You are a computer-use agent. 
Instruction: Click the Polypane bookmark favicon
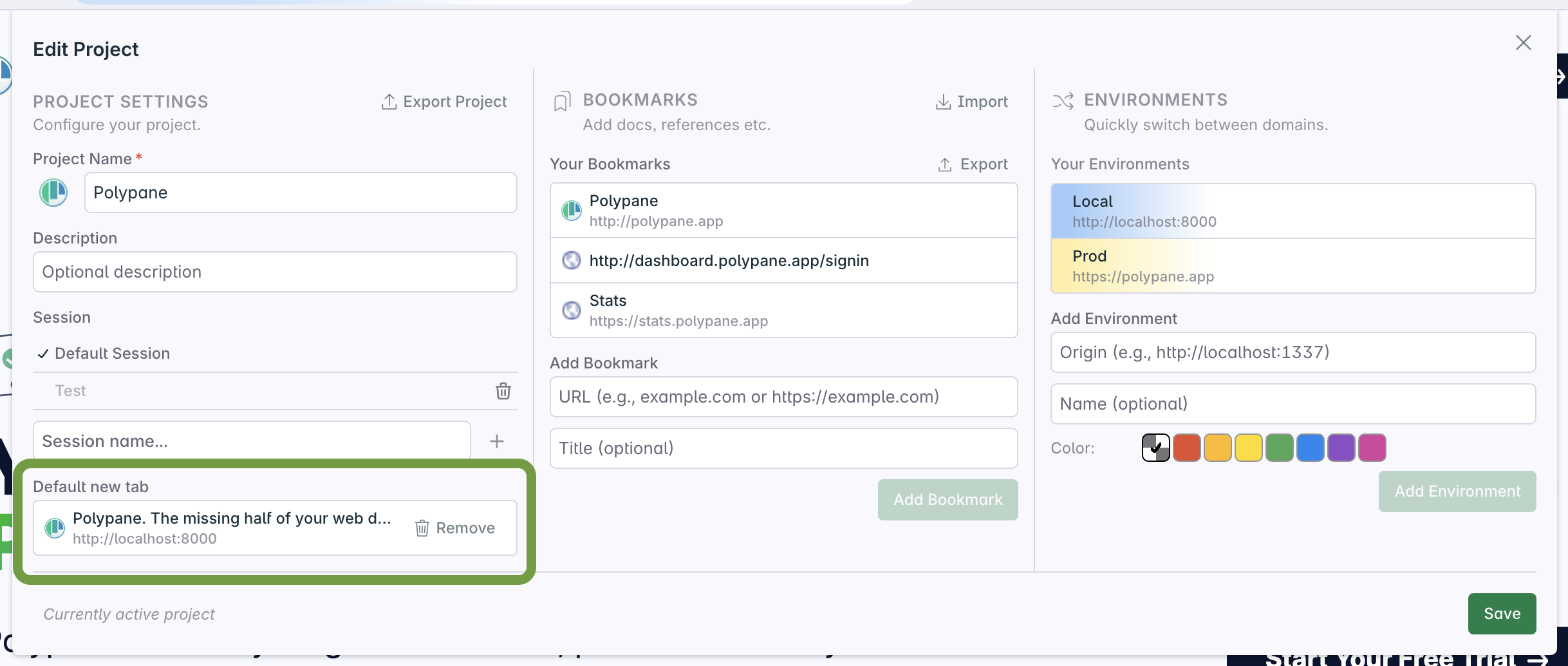pos(572,210)
